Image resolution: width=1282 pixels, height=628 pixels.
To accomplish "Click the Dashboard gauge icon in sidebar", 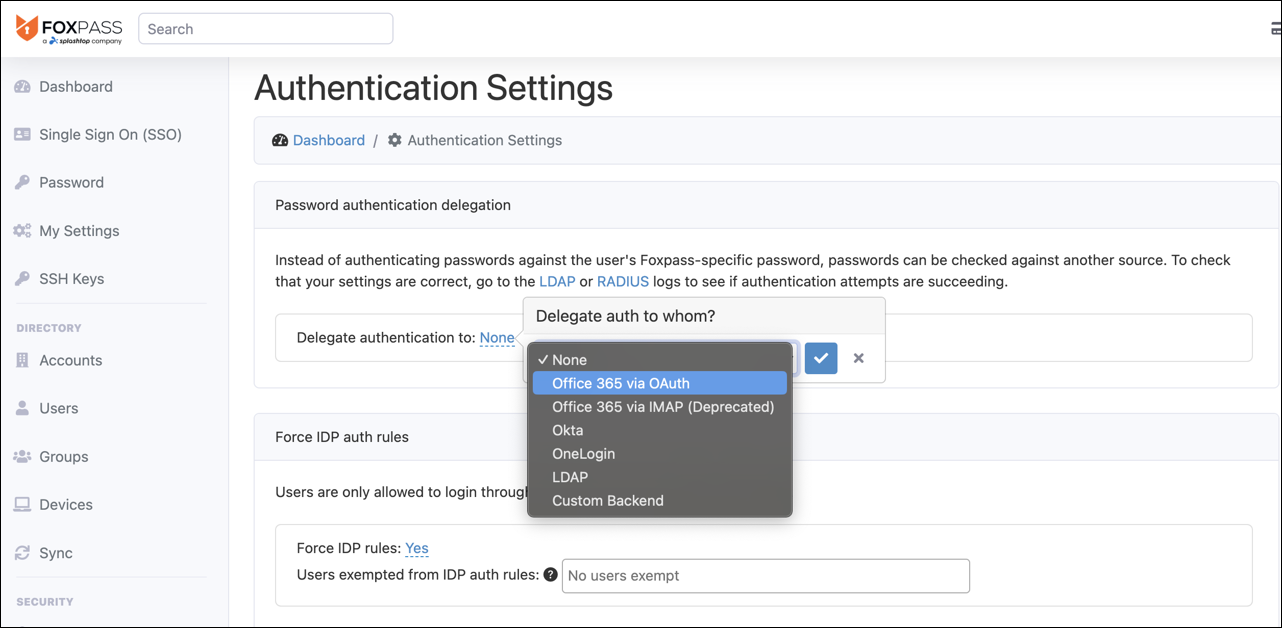I will [22, 87].
